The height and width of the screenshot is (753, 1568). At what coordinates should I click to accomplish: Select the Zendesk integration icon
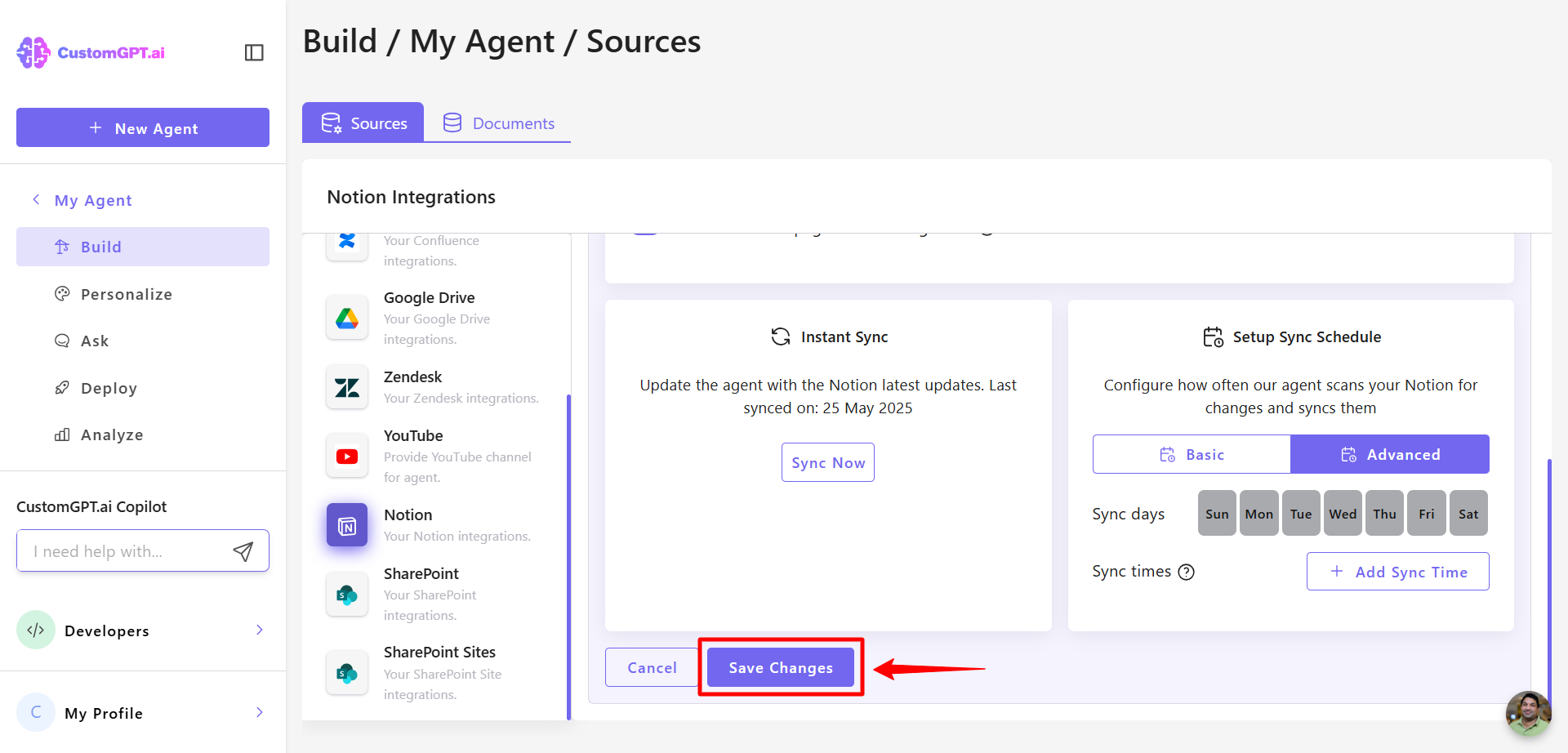347,387
